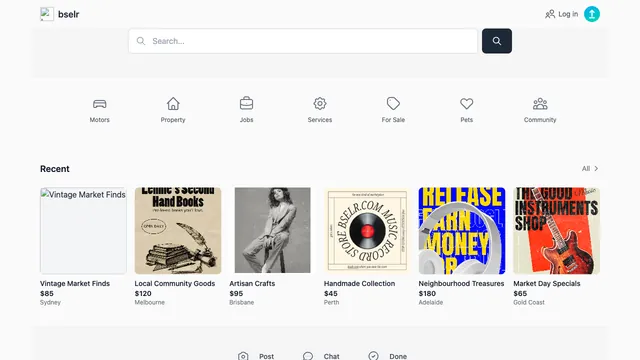
Task: Open Vintage Market Finds thumbnail
Action: click(x=83, y=231)
